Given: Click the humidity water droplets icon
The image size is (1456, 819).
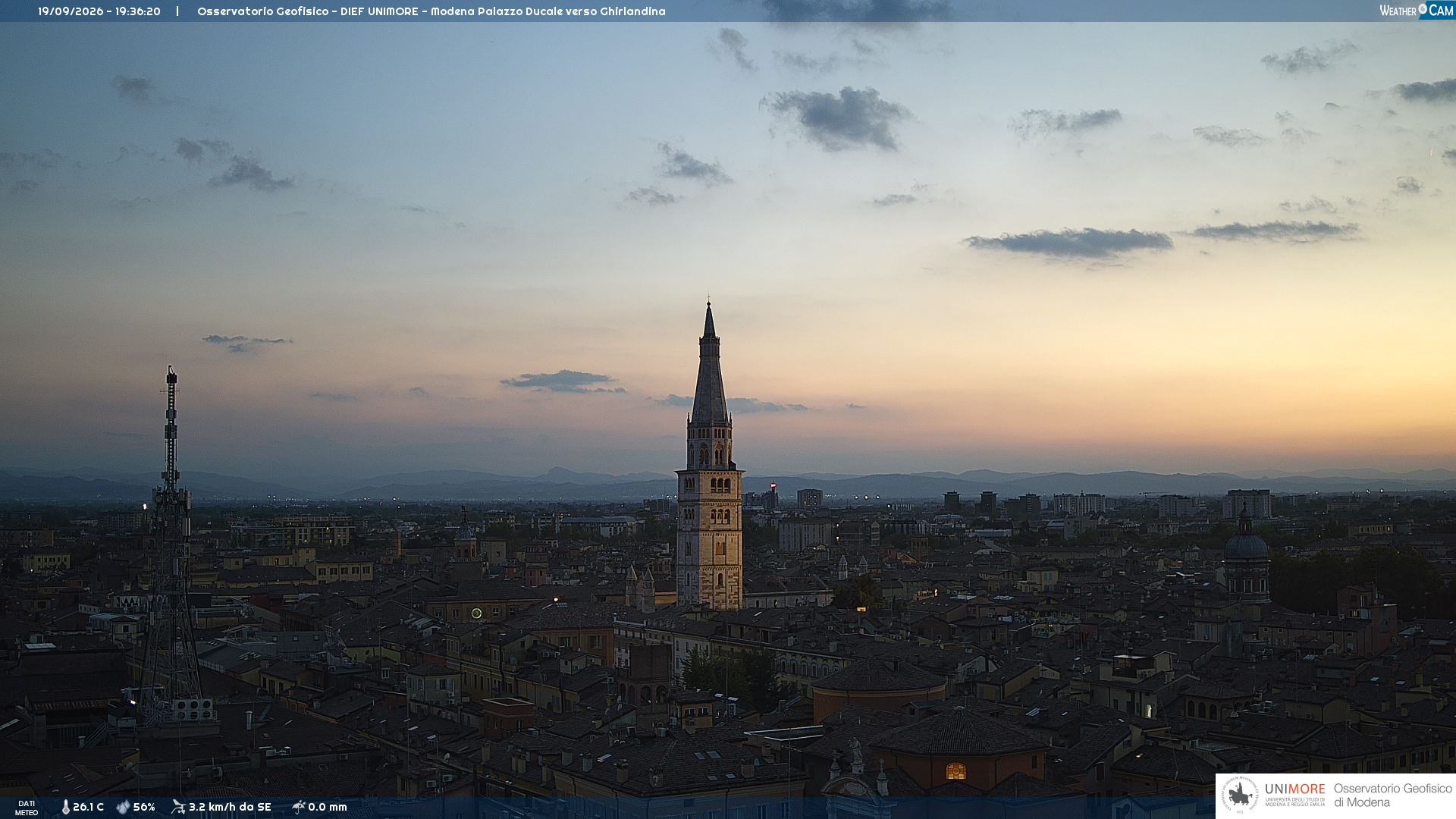Looking at the screenshot, I should 123,807.
